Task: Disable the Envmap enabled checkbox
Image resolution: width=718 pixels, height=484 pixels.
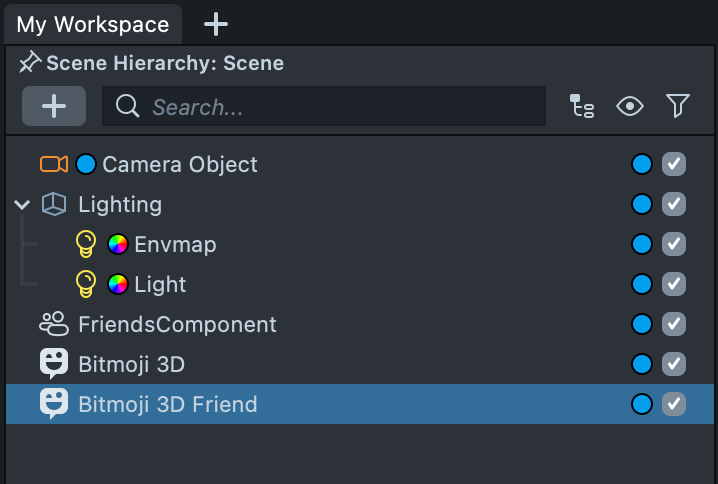Action: coord(674,244)
